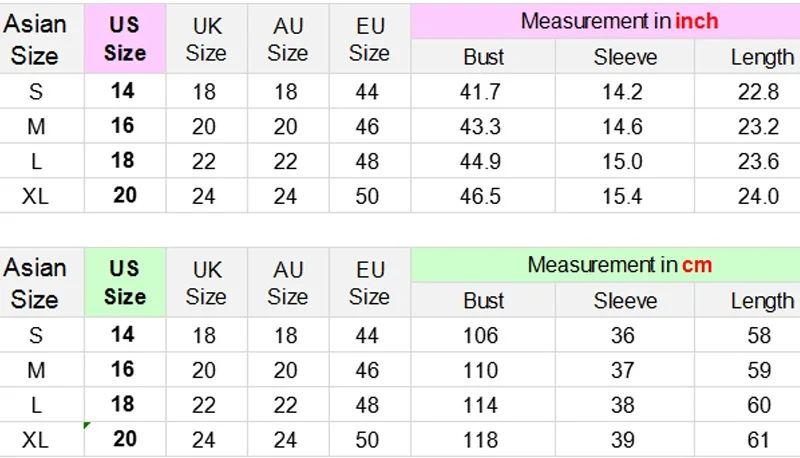Click the bold US size 16 in cm table

tap(122, 369)
